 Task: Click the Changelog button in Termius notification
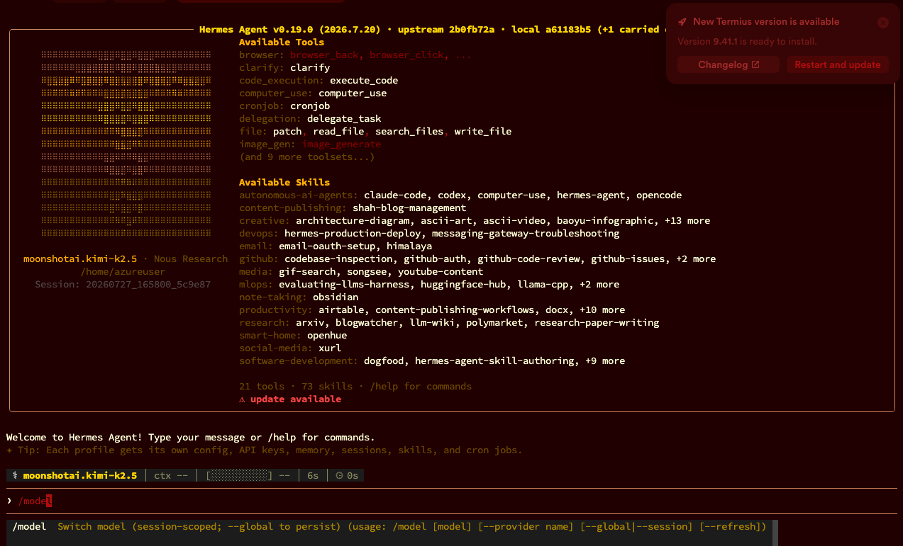(x=728, y=65)
